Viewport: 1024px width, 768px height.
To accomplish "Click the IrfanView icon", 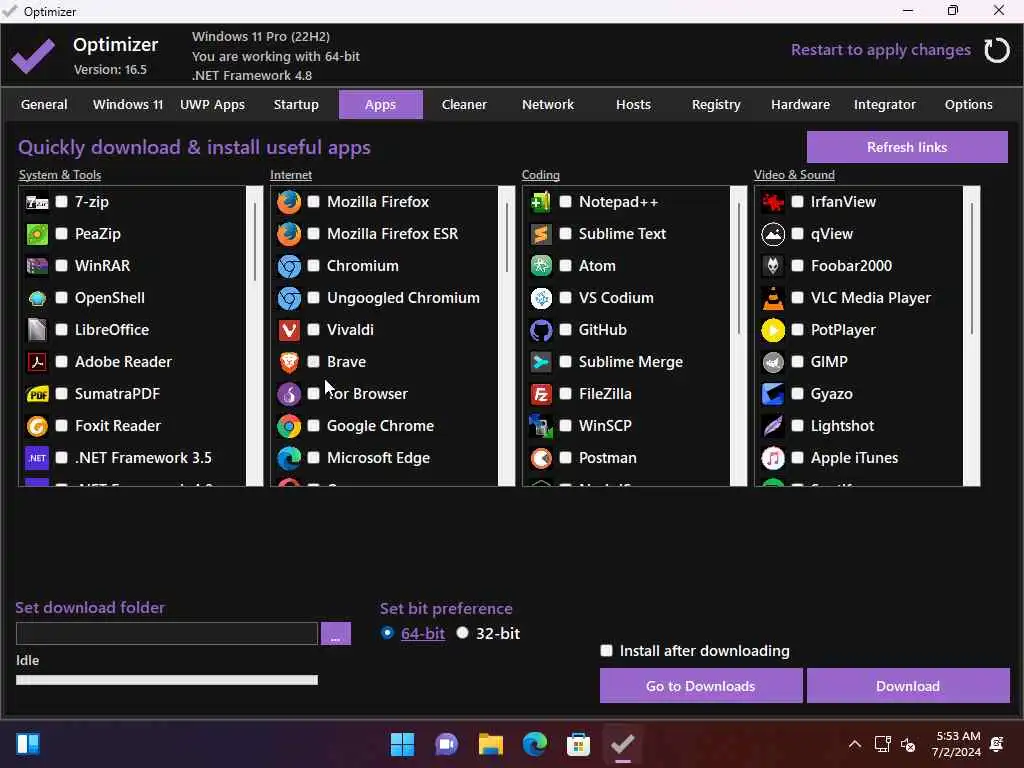I will tap(773, 202).
